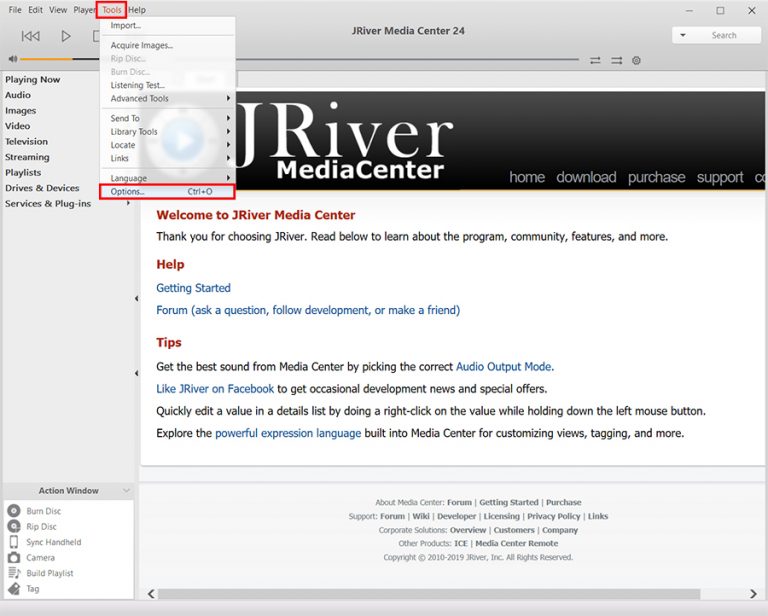Viewport: 768px width, 616px height.
Task: Click the Previous track button
Action: pos(31,36)
